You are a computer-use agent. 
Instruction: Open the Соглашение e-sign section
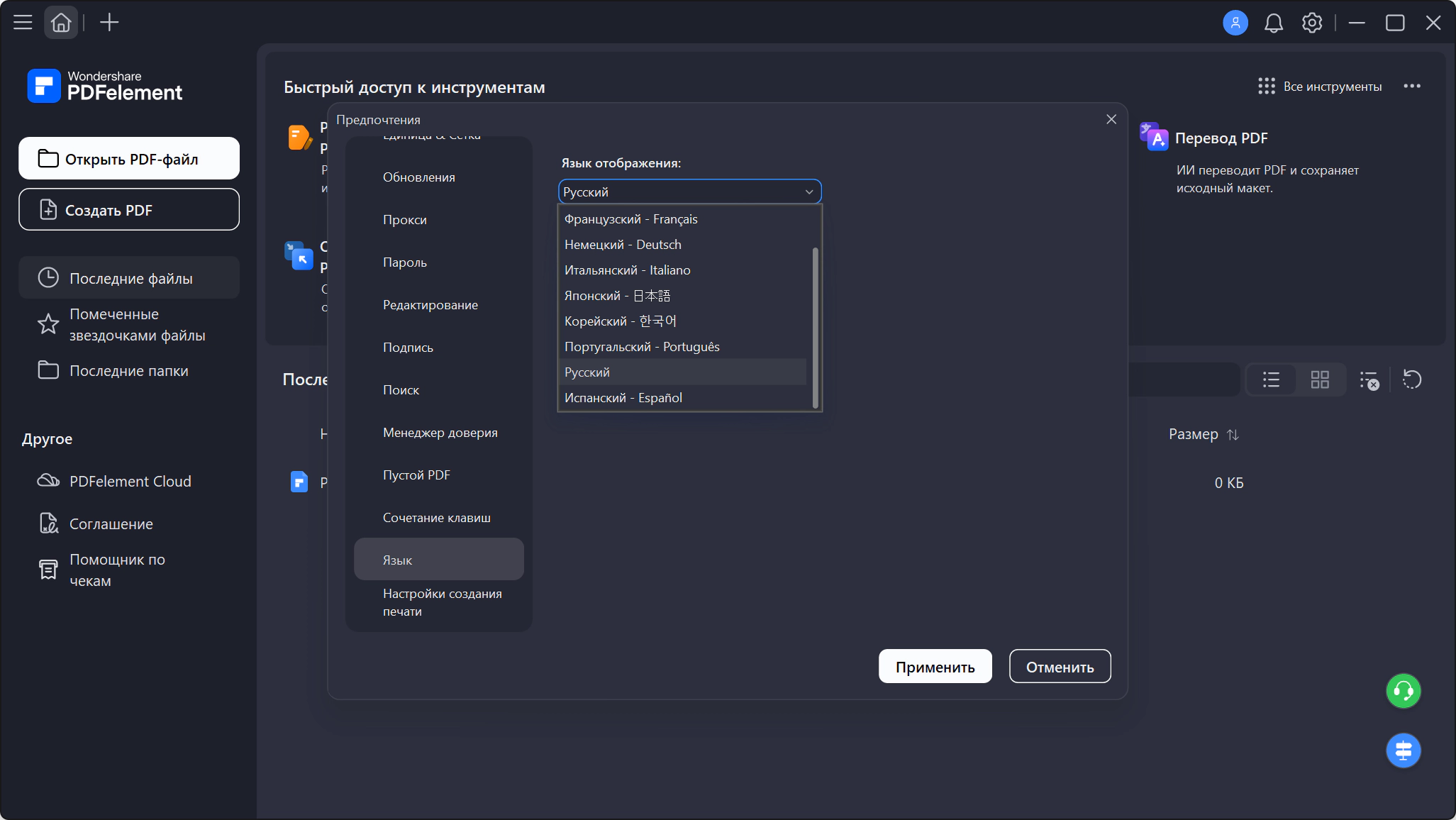(129, 523)
